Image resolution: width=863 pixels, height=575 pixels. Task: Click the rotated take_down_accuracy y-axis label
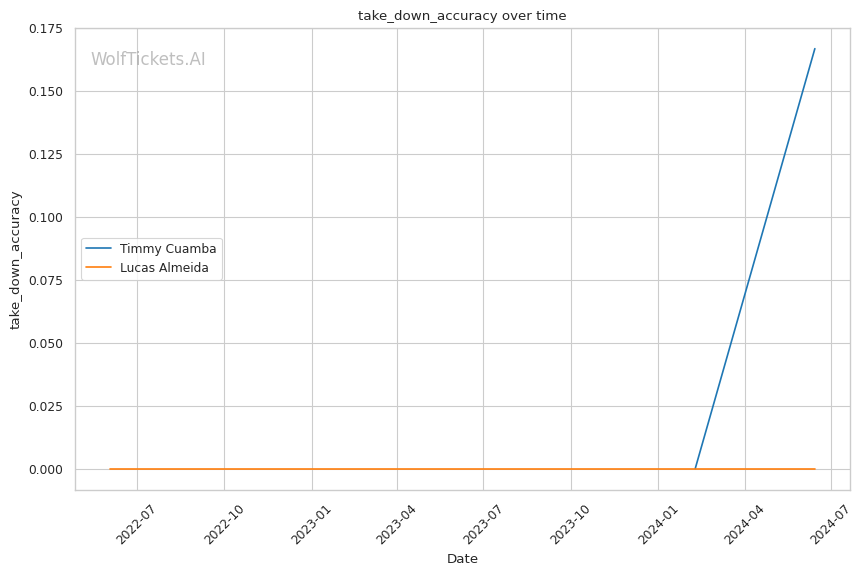pos(16,259)
